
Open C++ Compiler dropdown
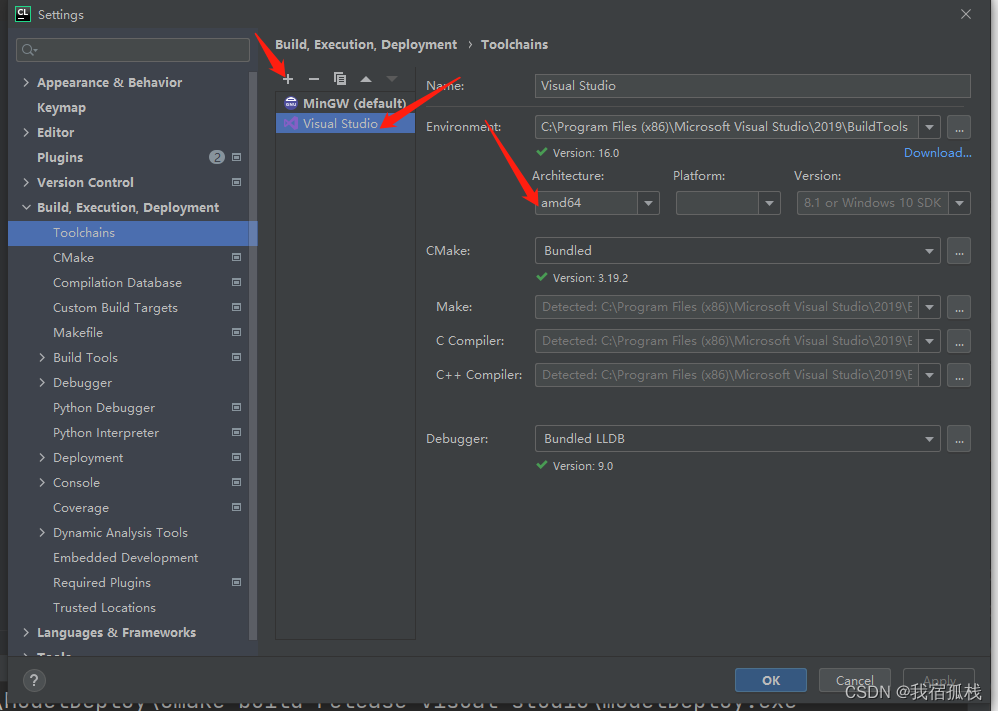(x=929, y=376)
